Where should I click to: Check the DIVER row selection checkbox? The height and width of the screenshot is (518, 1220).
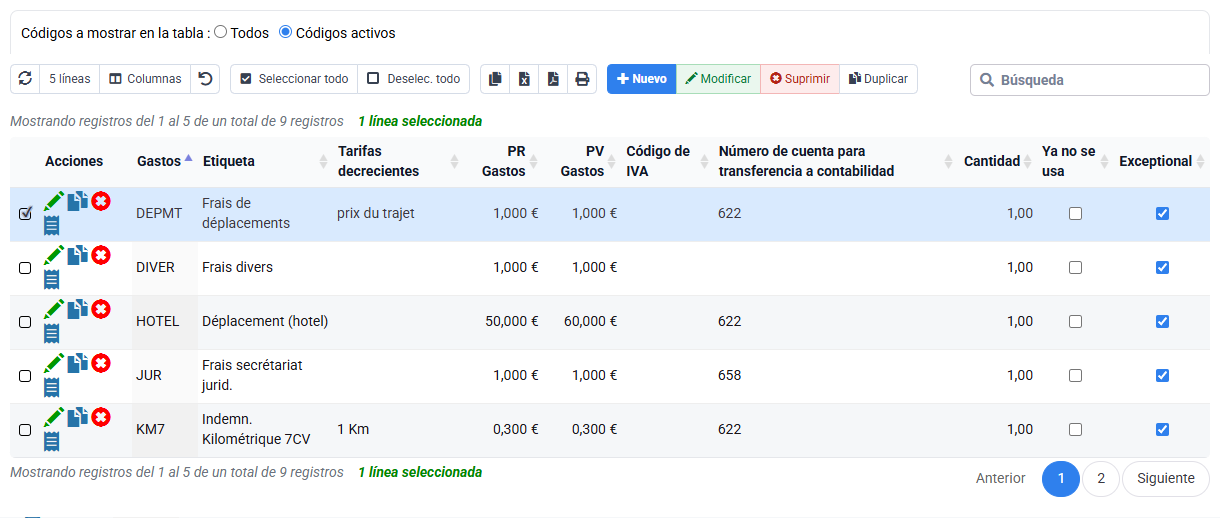click(x=26, y=268)
